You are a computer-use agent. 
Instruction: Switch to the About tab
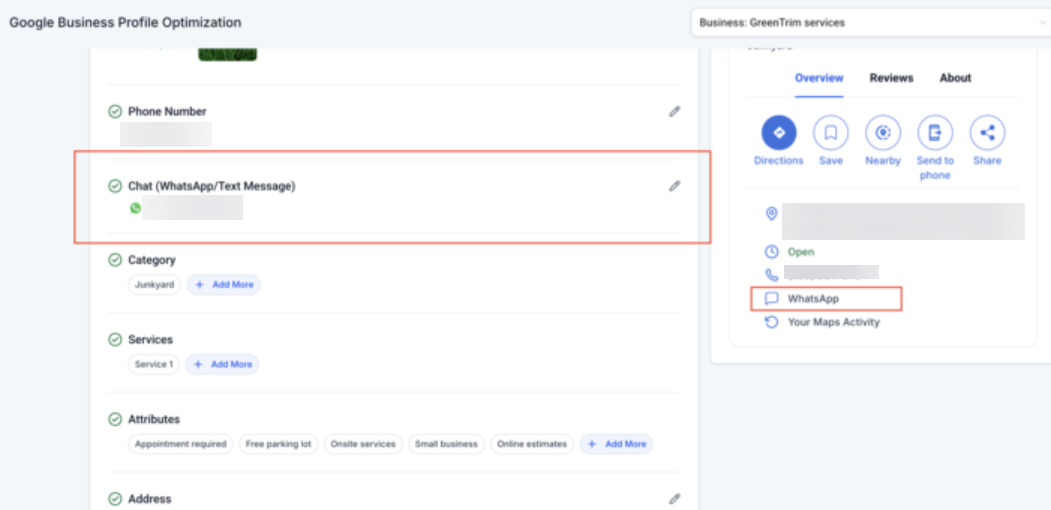[x=955, y=78]
